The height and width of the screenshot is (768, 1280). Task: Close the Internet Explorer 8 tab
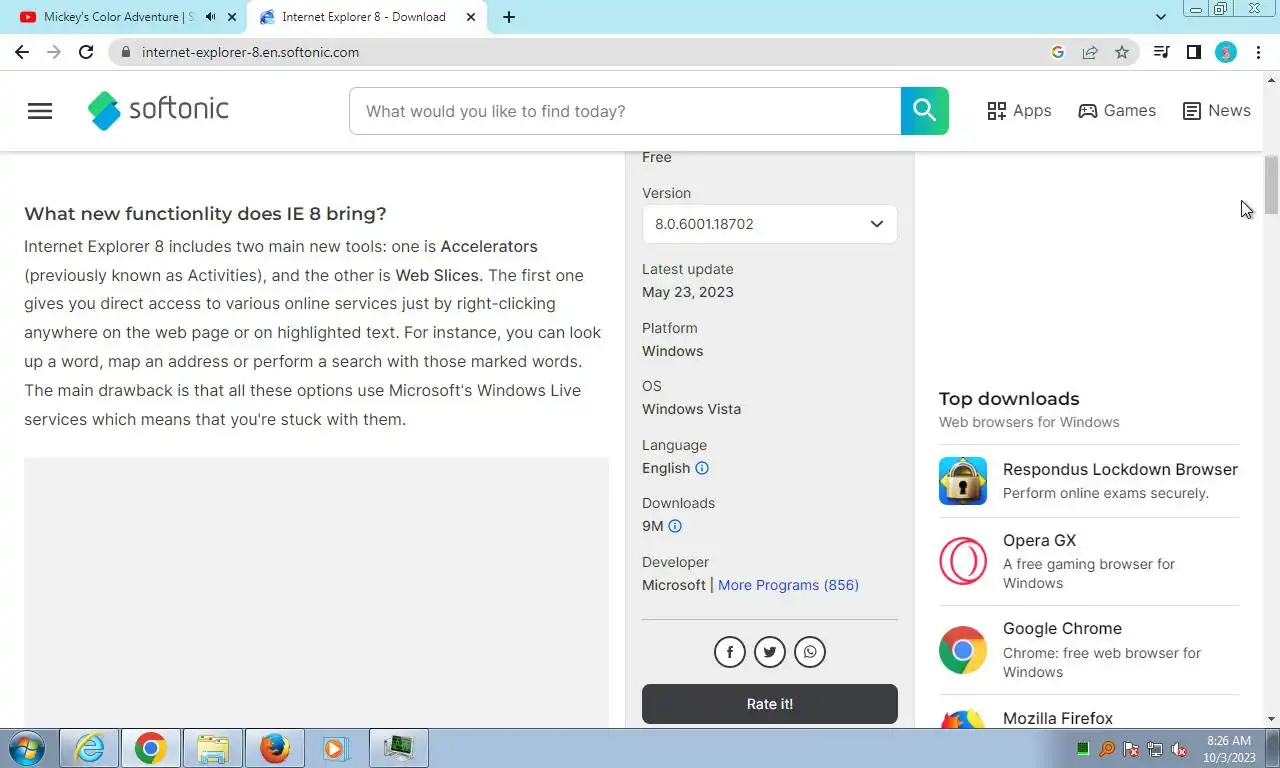click(x=471, y=17)
